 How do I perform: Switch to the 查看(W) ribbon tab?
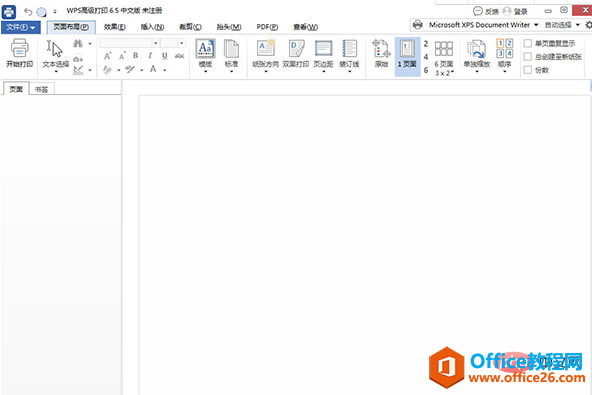pyautogui.click(x=305, y=27)
